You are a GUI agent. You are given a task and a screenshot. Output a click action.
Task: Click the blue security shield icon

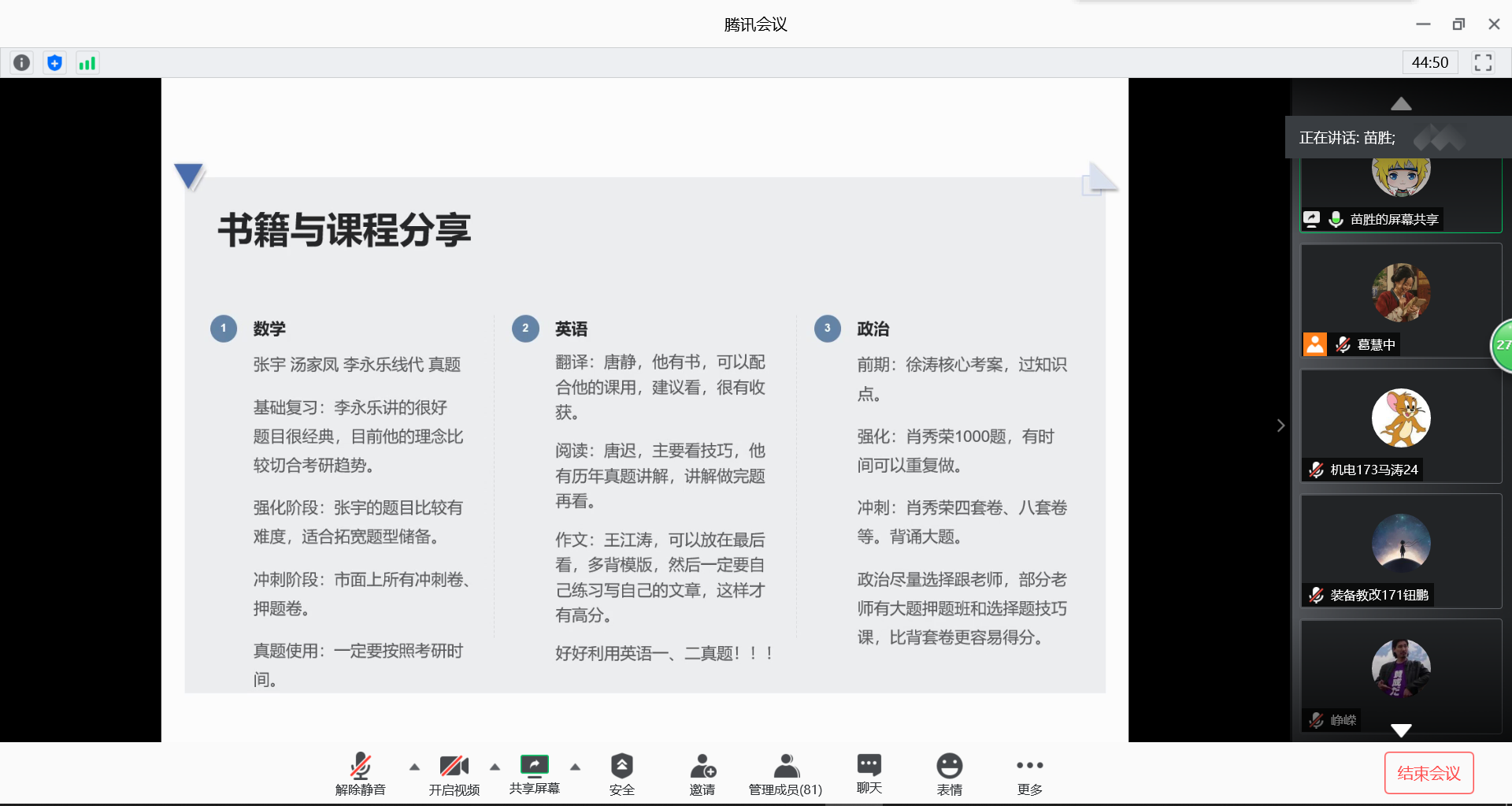coord(54,63)
